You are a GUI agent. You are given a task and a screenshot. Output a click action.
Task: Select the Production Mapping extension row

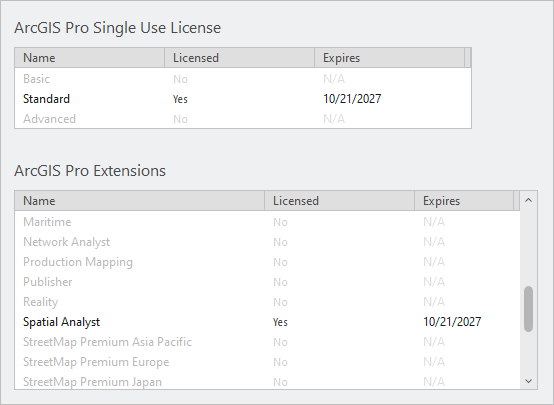pos(267,262)
